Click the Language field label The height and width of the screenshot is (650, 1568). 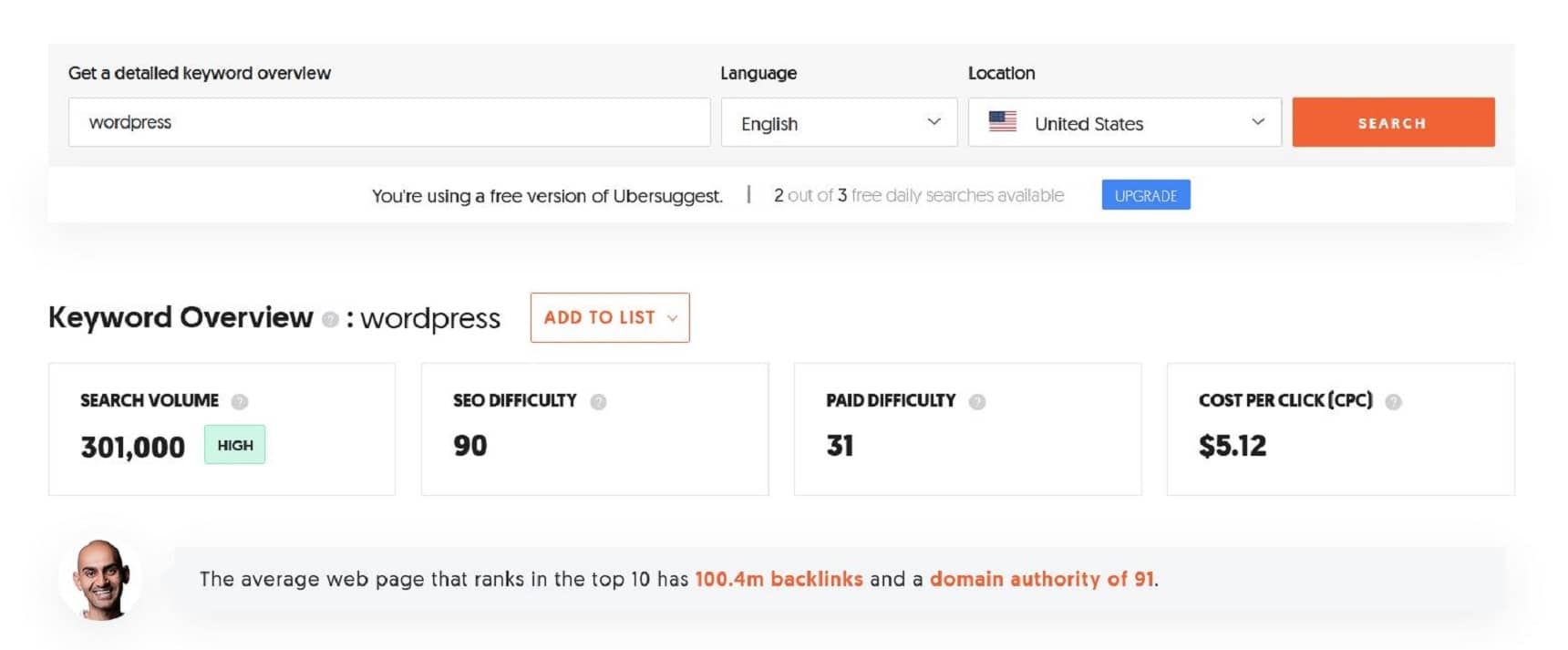tap(758, 73)
